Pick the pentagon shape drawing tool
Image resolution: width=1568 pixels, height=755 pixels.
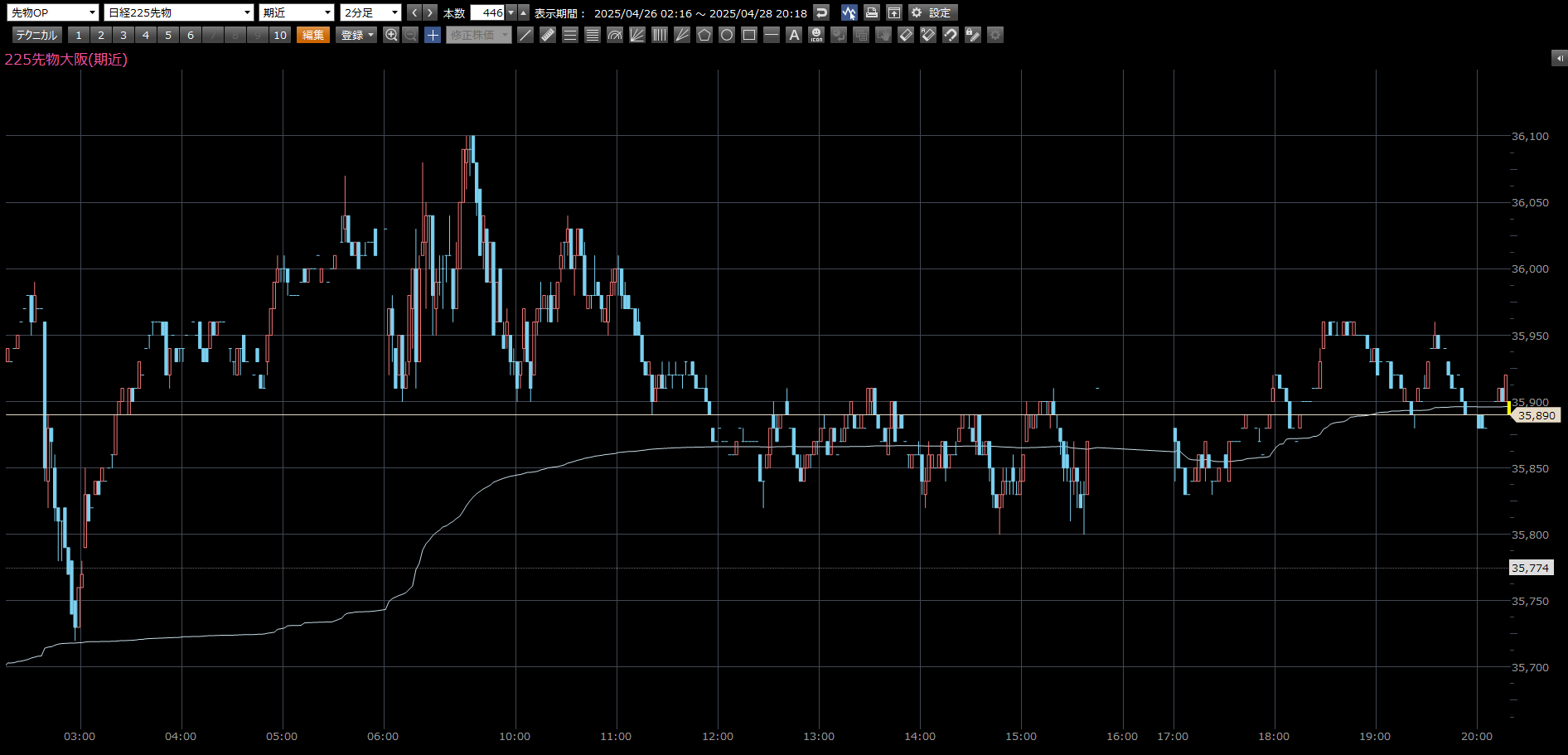(x=704, y=35)
